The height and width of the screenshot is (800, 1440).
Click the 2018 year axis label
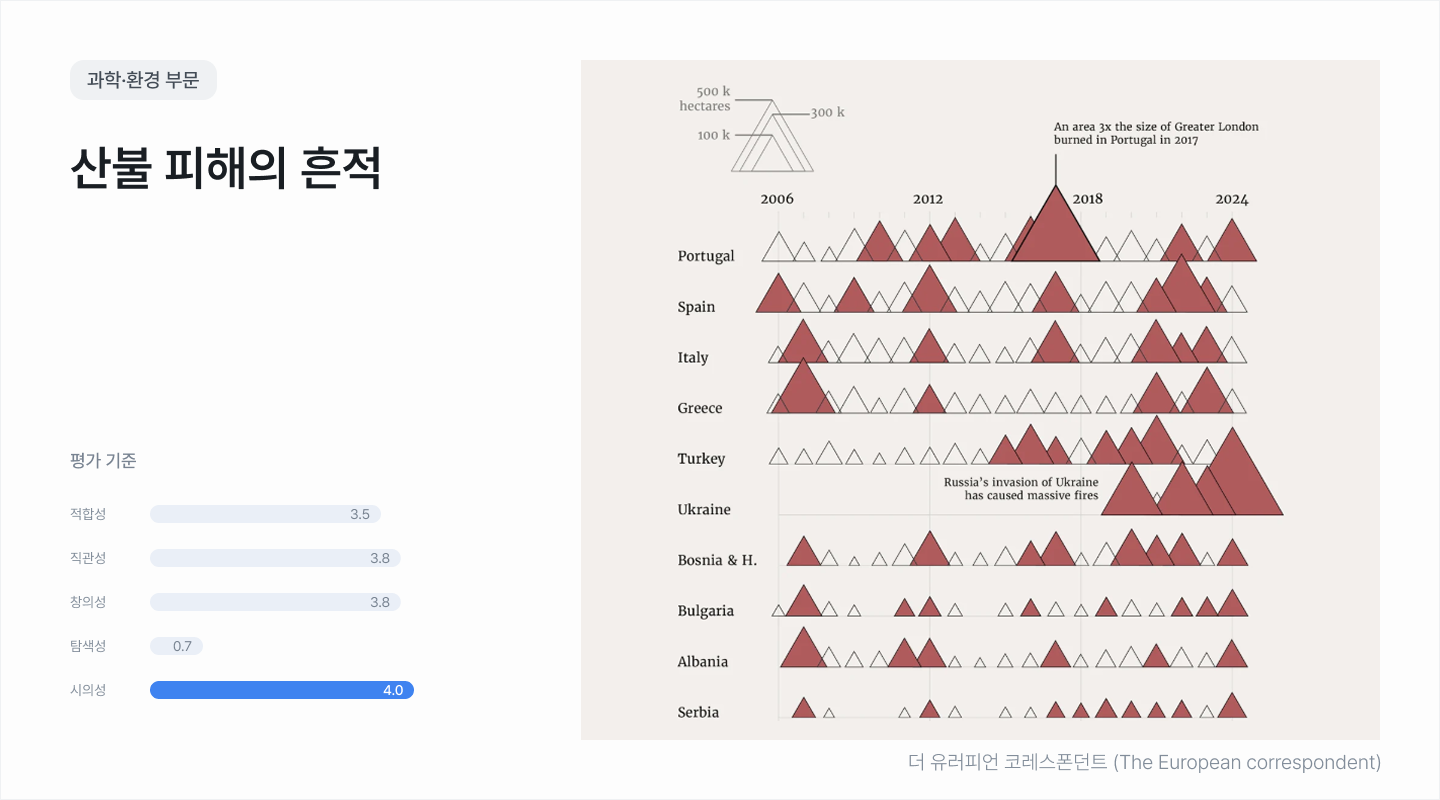(x=1087, y=199)
